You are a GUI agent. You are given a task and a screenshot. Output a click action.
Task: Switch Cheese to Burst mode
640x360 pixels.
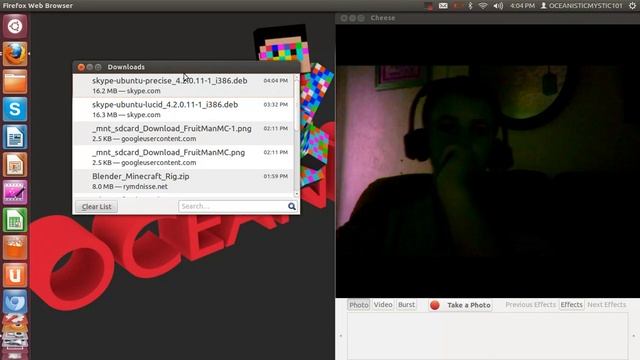pyautogui.click(x=406, y=305)
